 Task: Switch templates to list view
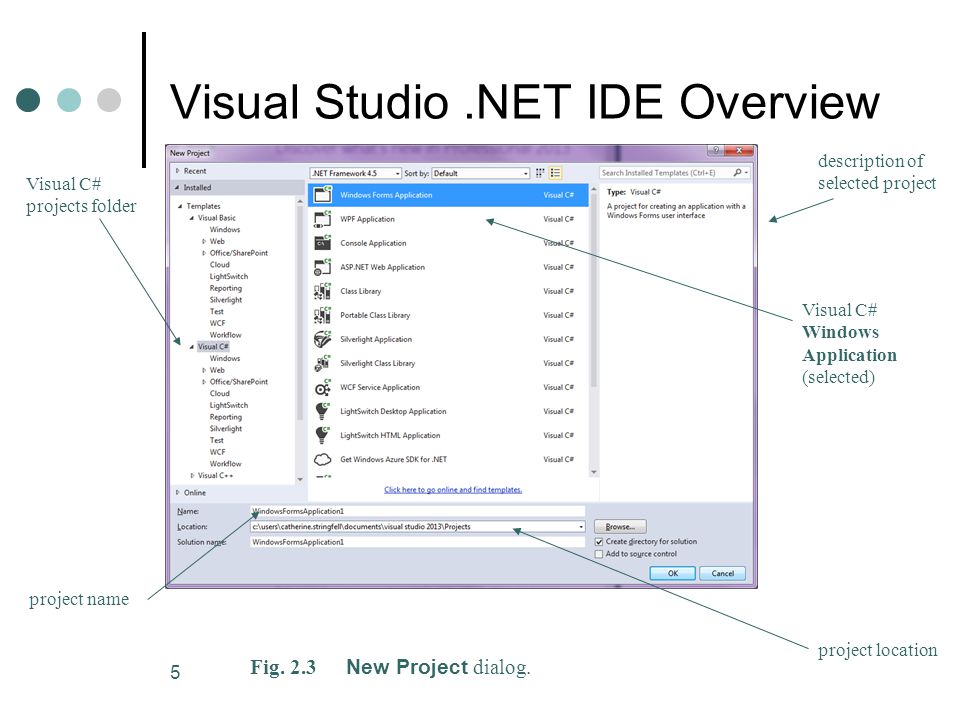(555, 173)
